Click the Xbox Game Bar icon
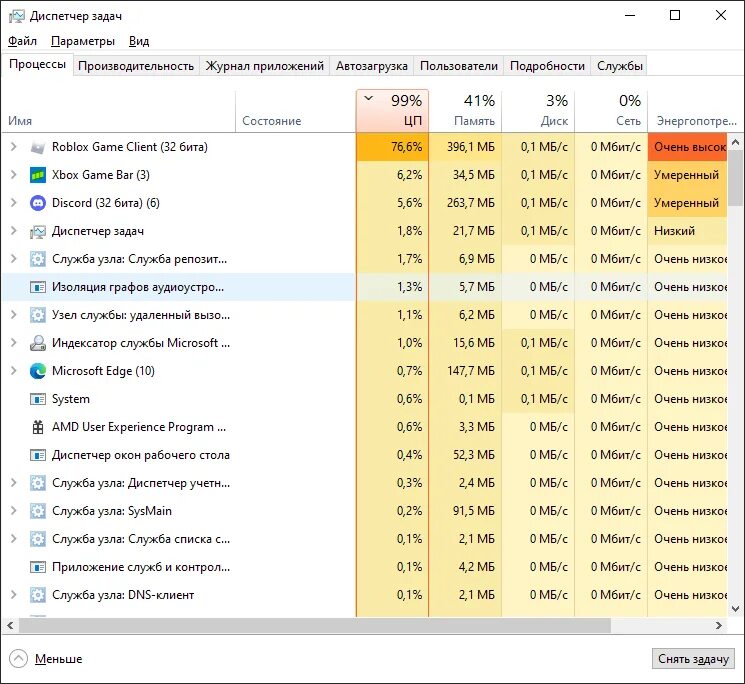This screenshot has width=745, height=684. (x=38, y=175)
